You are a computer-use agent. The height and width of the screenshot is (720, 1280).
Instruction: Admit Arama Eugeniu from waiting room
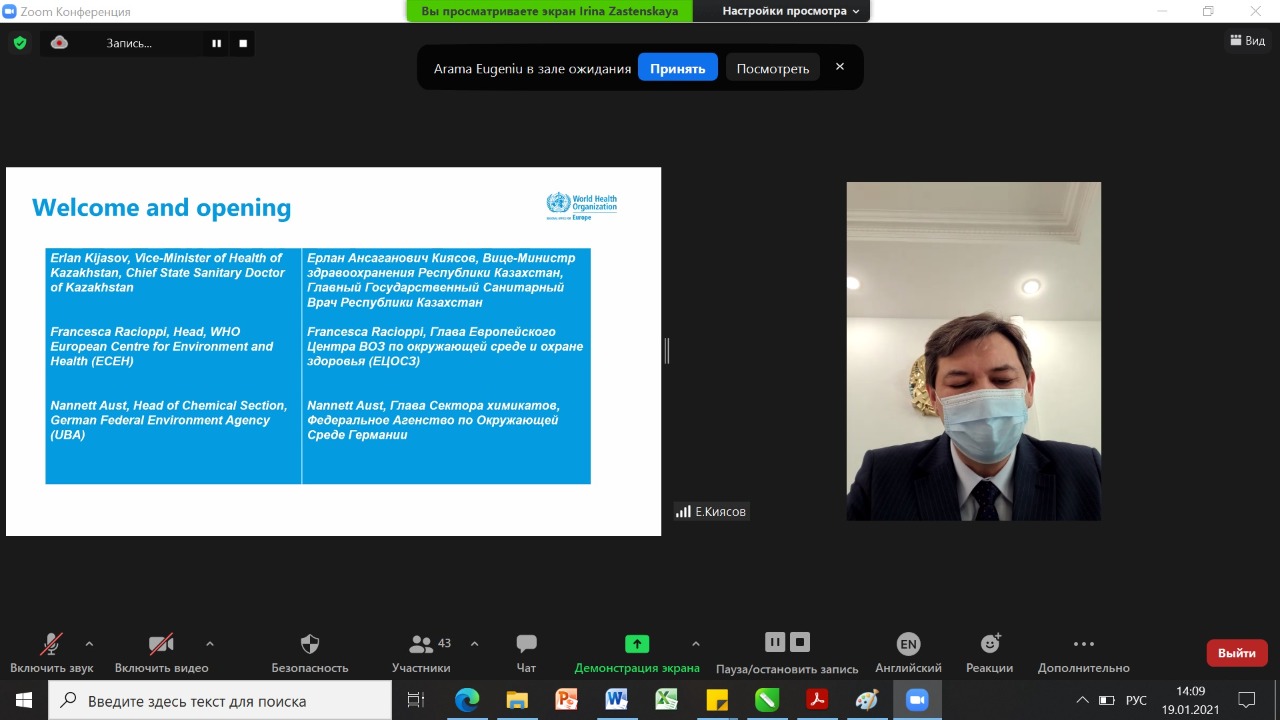click(677, 68)
